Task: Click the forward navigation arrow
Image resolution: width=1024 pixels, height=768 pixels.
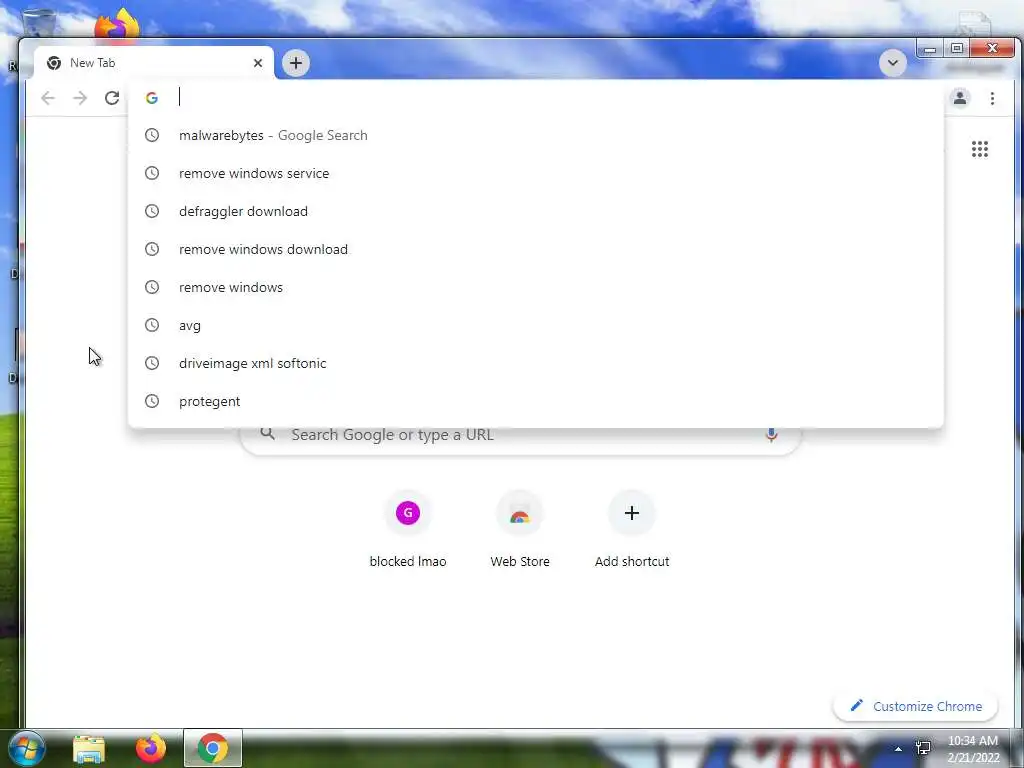Action: [x=80, y=98]
